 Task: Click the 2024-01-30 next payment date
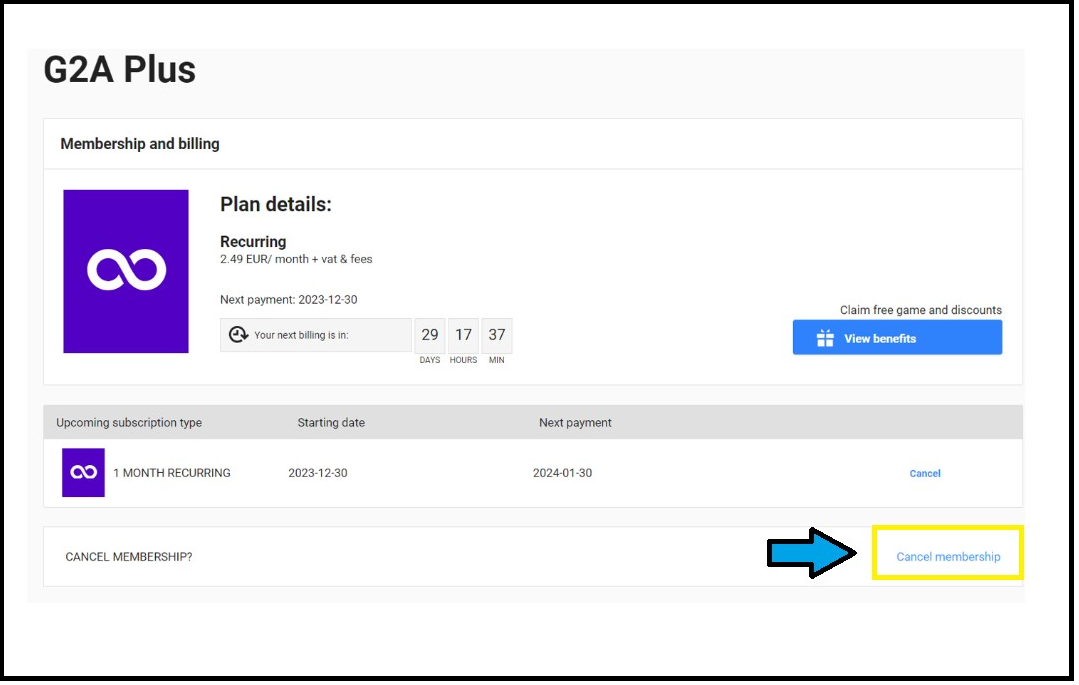tap(562, 473)
